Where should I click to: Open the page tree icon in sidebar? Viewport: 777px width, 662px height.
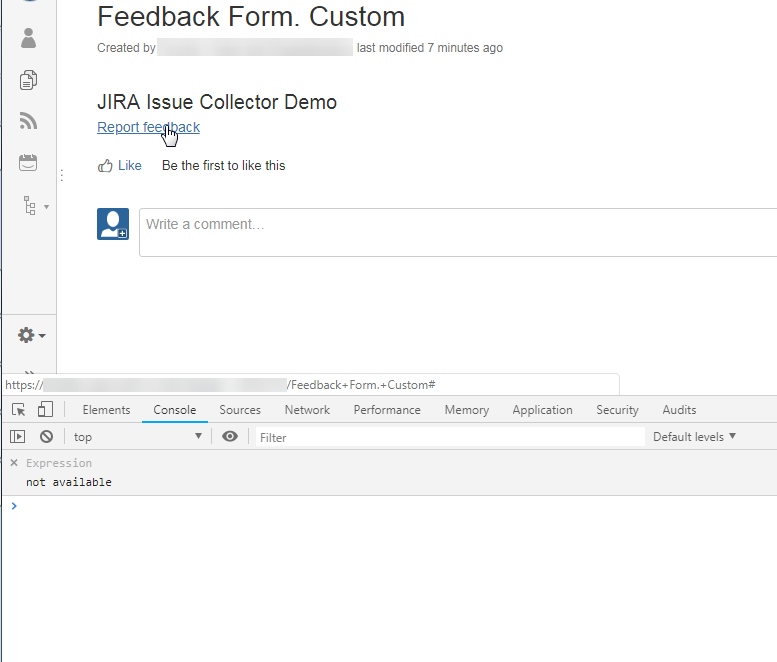coord(30,206)
